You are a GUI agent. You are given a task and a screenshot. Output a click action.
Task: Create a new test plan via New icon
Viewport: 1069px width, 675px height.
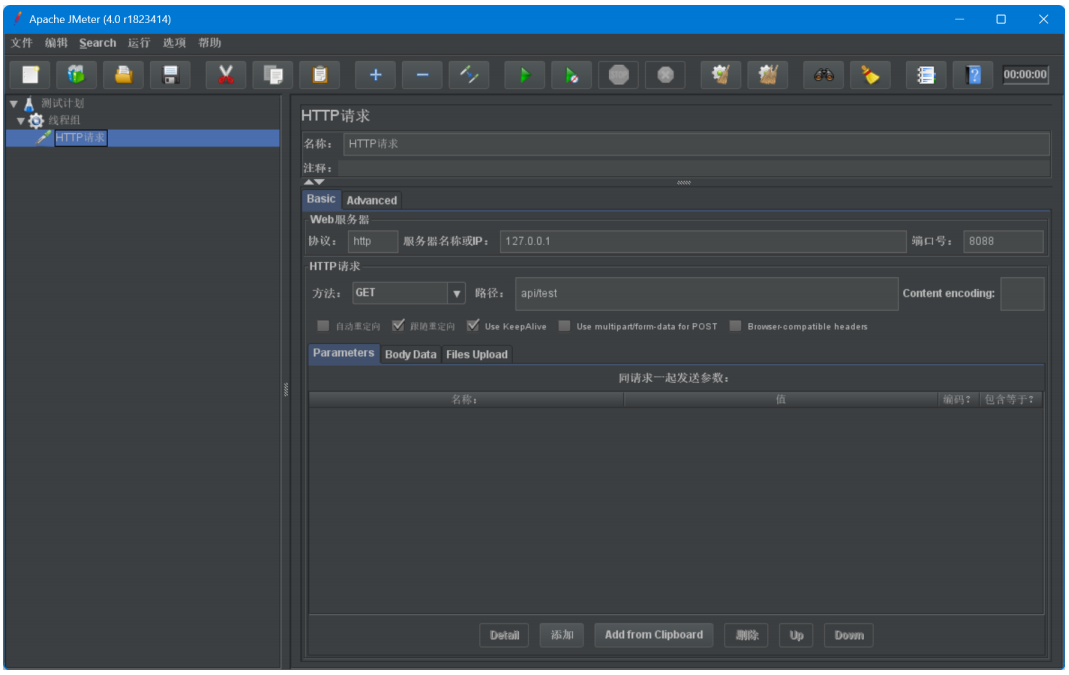30,74
